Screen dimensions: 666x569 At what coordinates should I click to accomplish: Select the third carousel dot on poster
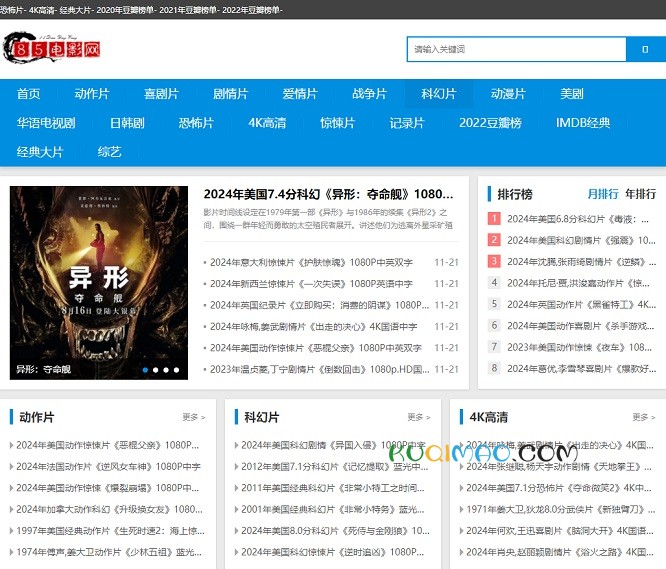(x=166, y=370)
